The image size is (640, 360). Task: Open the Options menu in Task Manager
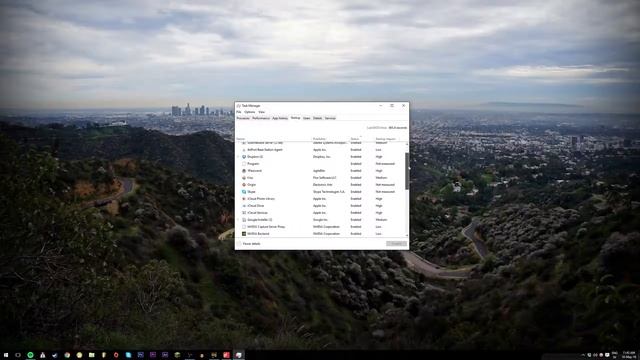click(x=250, y=112)
